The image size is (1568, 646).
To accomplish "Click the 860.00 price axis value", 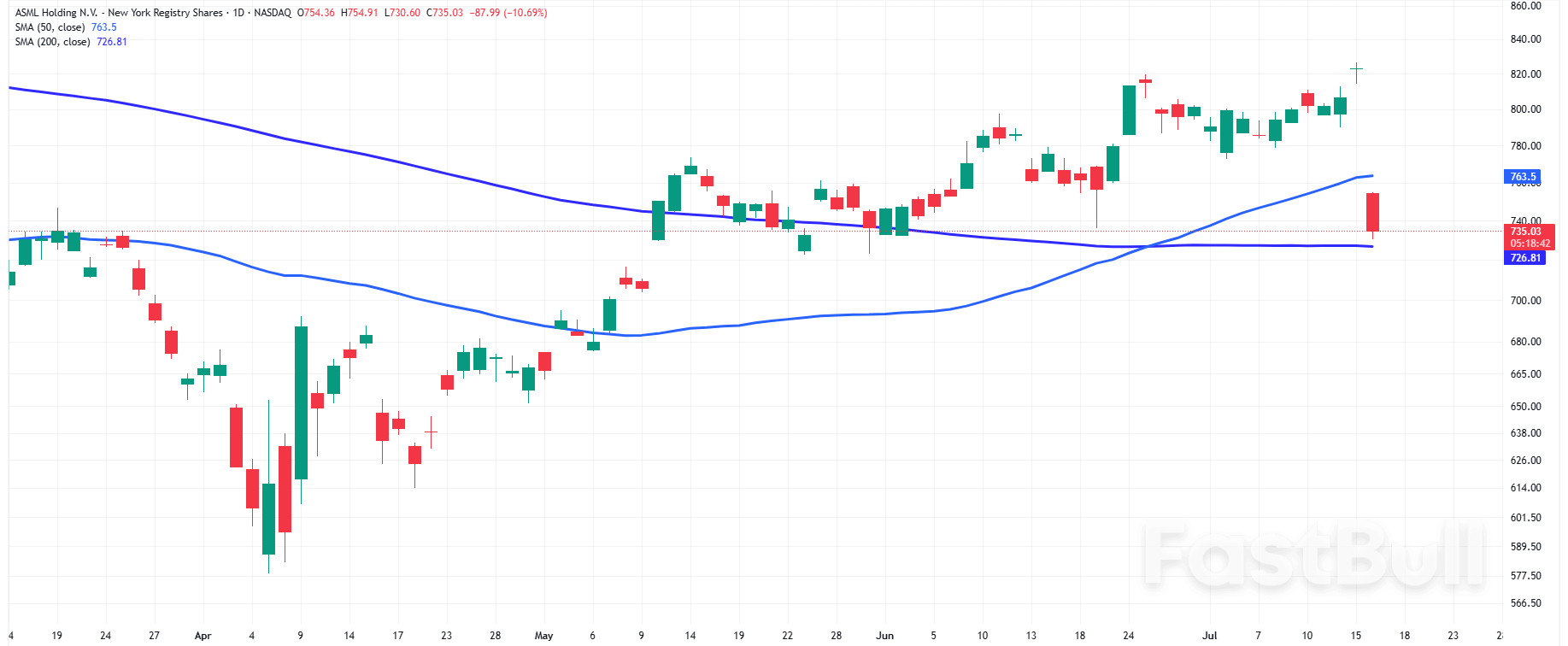I will pyautogui.click(x=1525, y=6).
